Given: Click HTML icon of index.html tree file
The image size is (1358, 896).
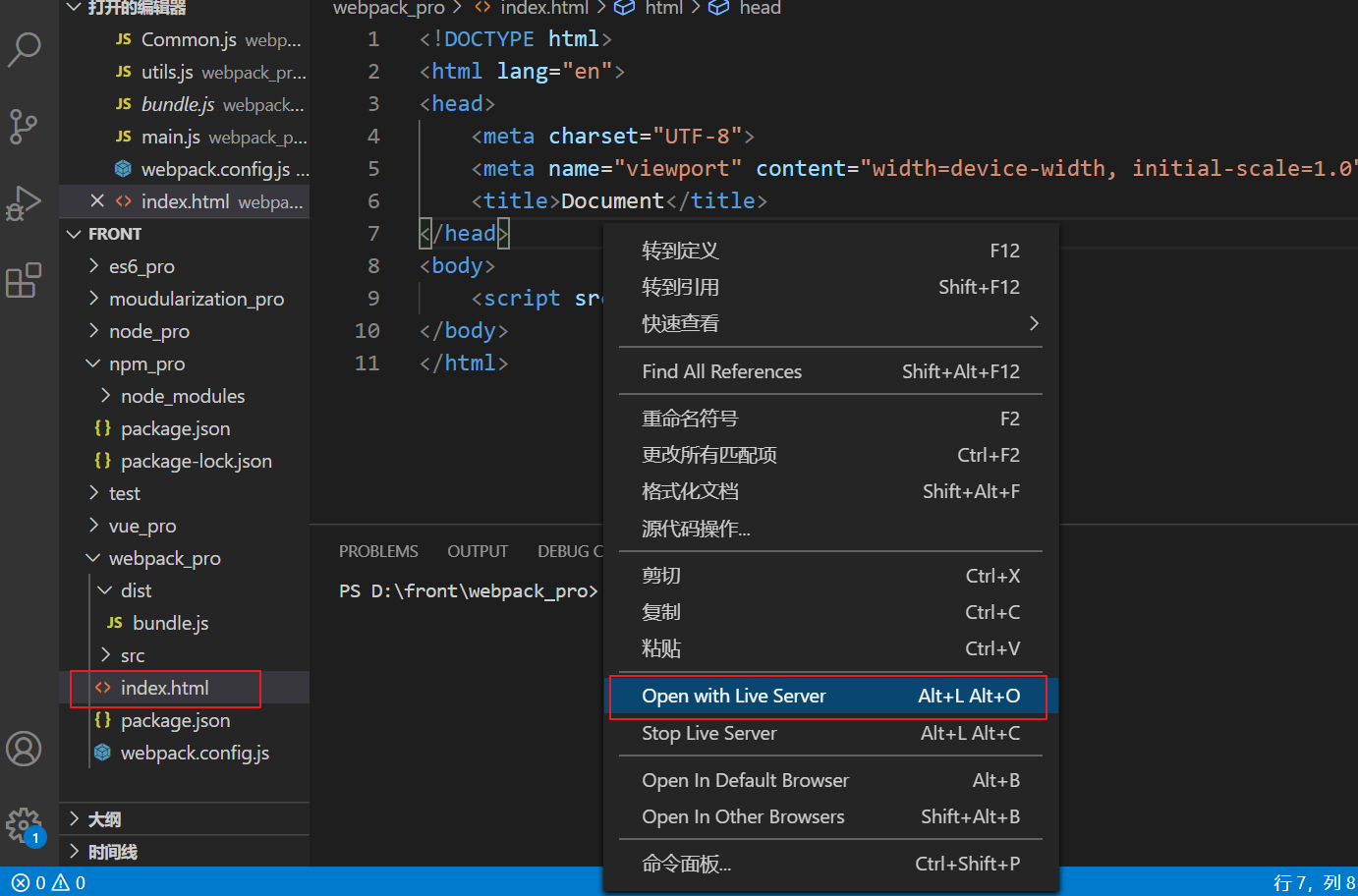Looking at the screenshot, I should point(103,688).
